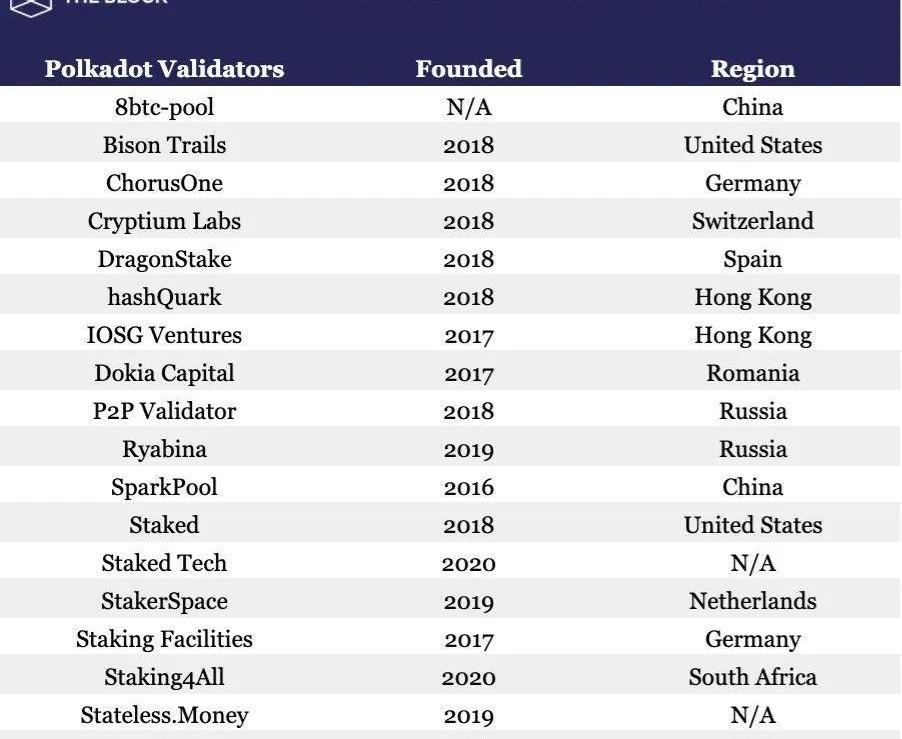The height and width of the screenshot is (739, 902).
Task: Select the DragonStake validator cell
Action: [164, 259]
